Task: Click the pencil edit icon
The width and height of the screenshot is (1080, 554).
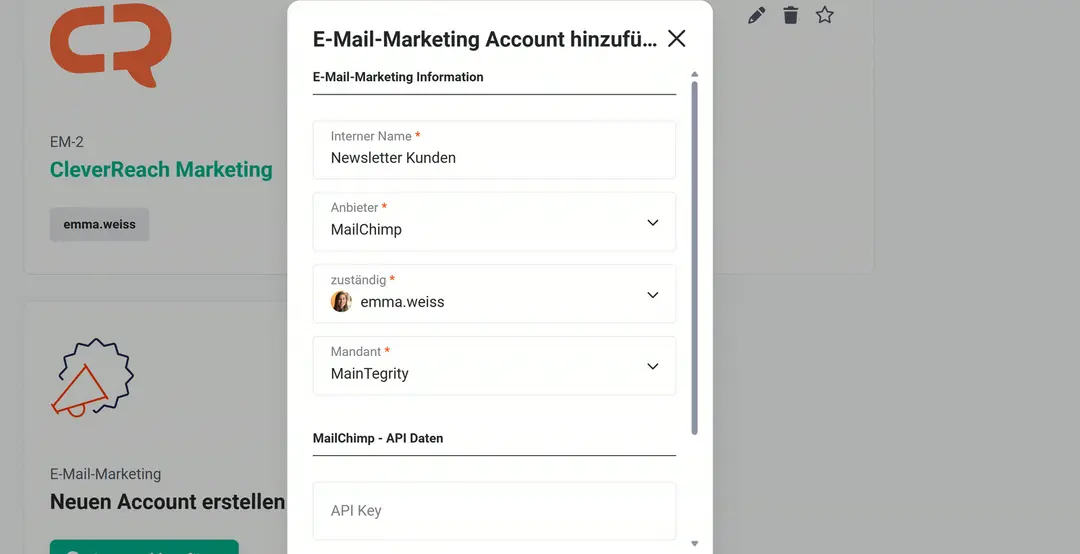Action: (x=756, y=15)
